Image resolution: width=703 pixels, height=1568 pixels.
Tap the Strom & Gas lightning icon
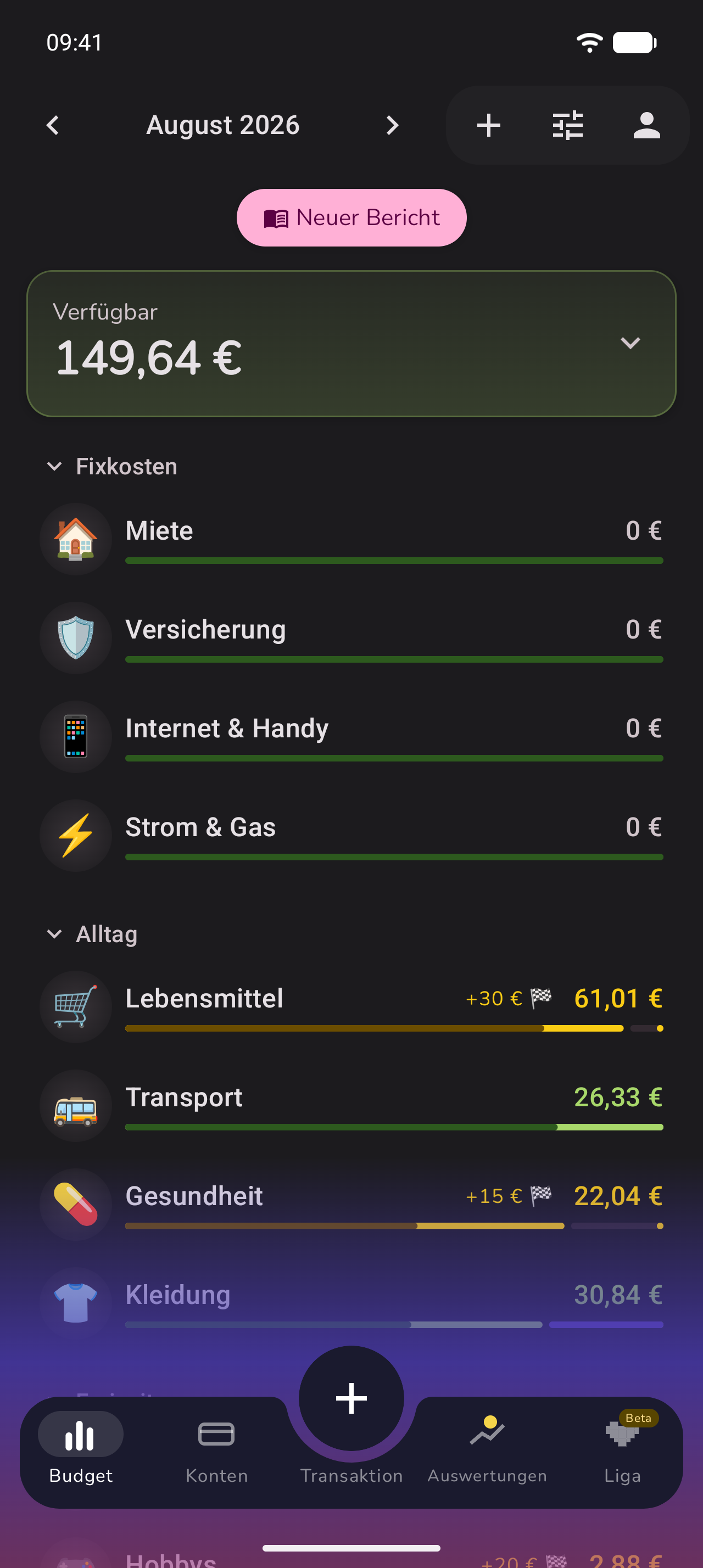tap(76, 835)
